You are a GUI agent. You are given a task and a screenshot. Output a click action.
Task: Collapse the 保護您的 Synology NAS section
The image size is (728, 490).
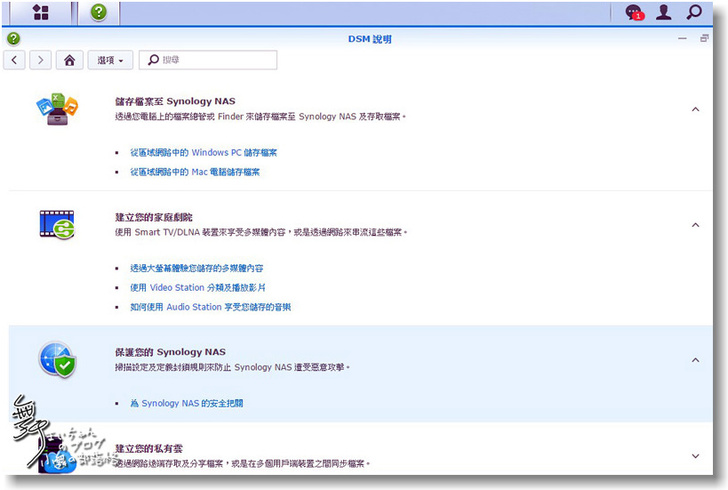(x=695, y=360)
